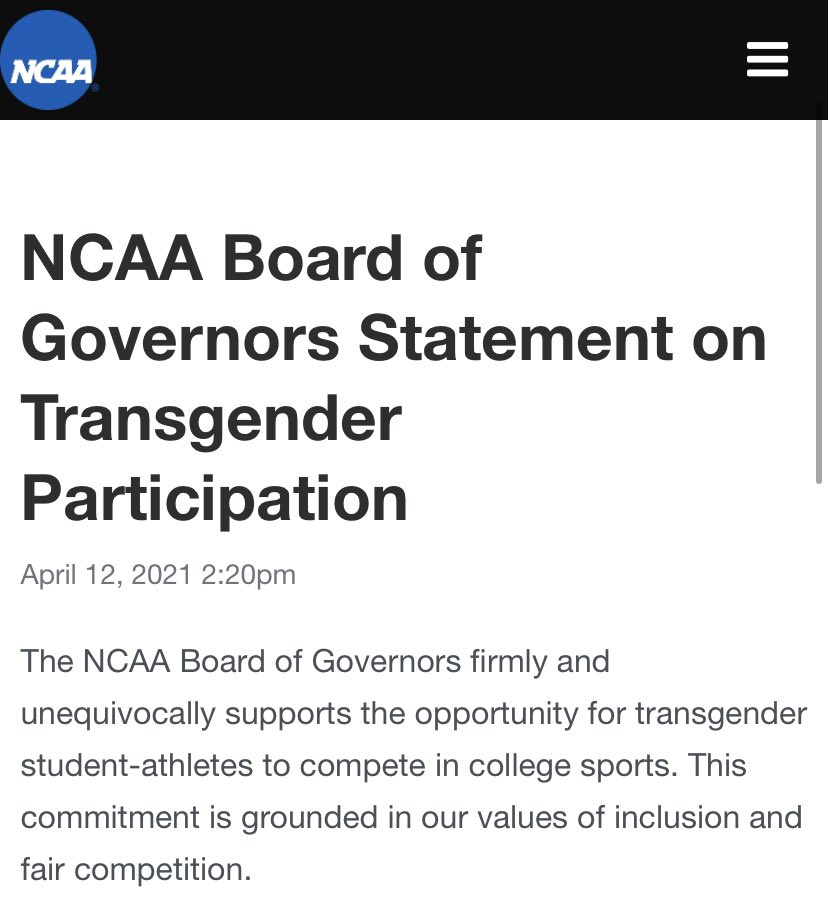This screenshot has height=918, width=828.
Task: Click the word "inclusion" in the paragraph
Action: coord(680,817)
